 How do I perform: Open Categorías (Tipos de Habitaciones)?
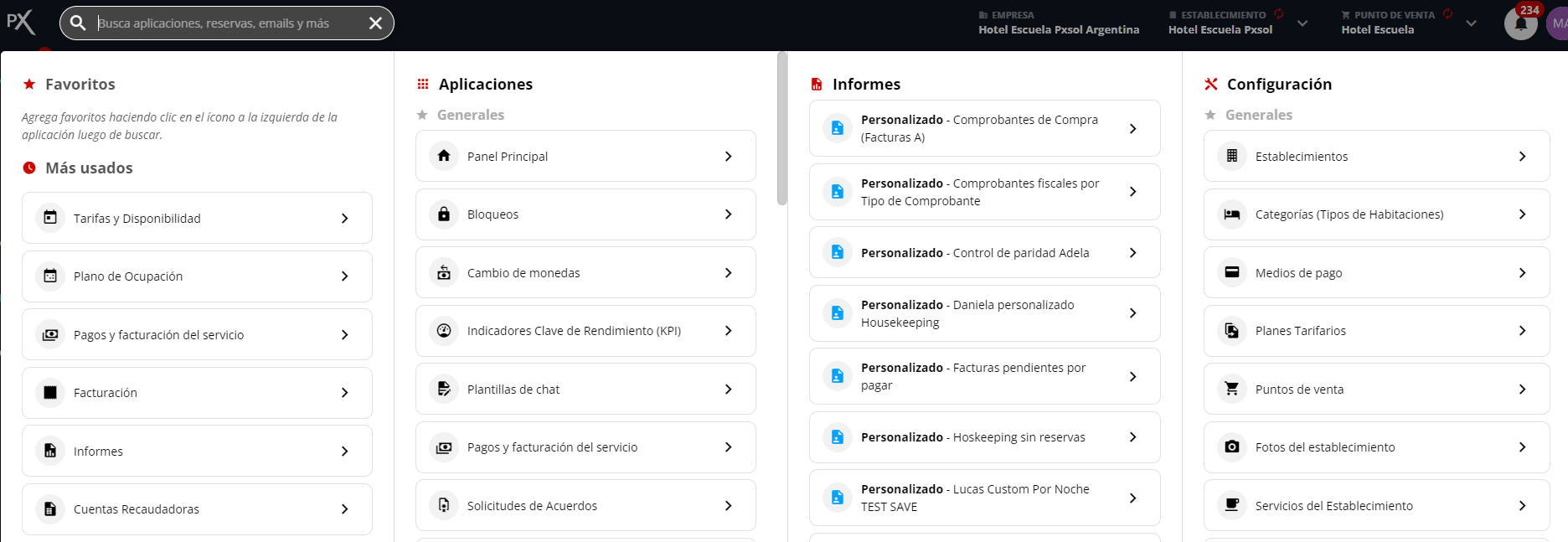(x=1375, y=214)
